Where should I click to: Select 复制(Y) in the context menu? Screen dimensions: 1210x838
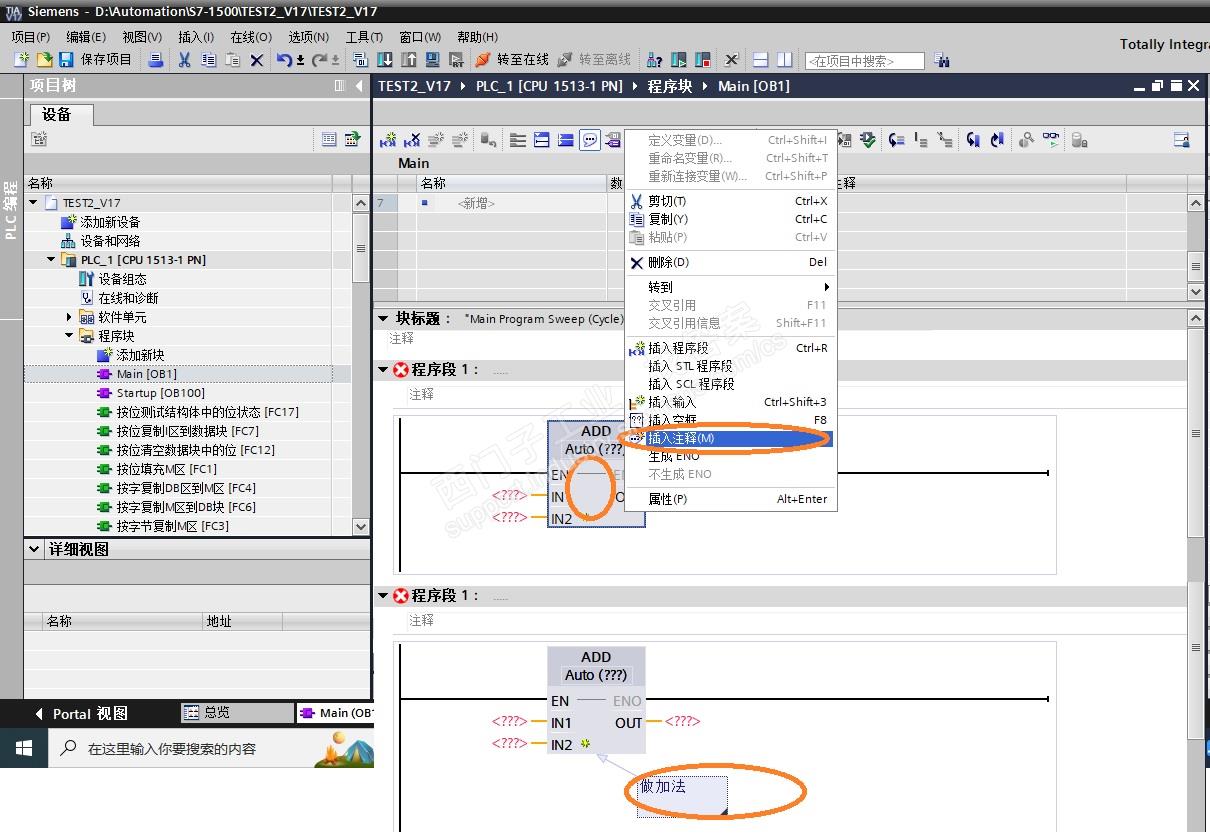tap(730, 219)
